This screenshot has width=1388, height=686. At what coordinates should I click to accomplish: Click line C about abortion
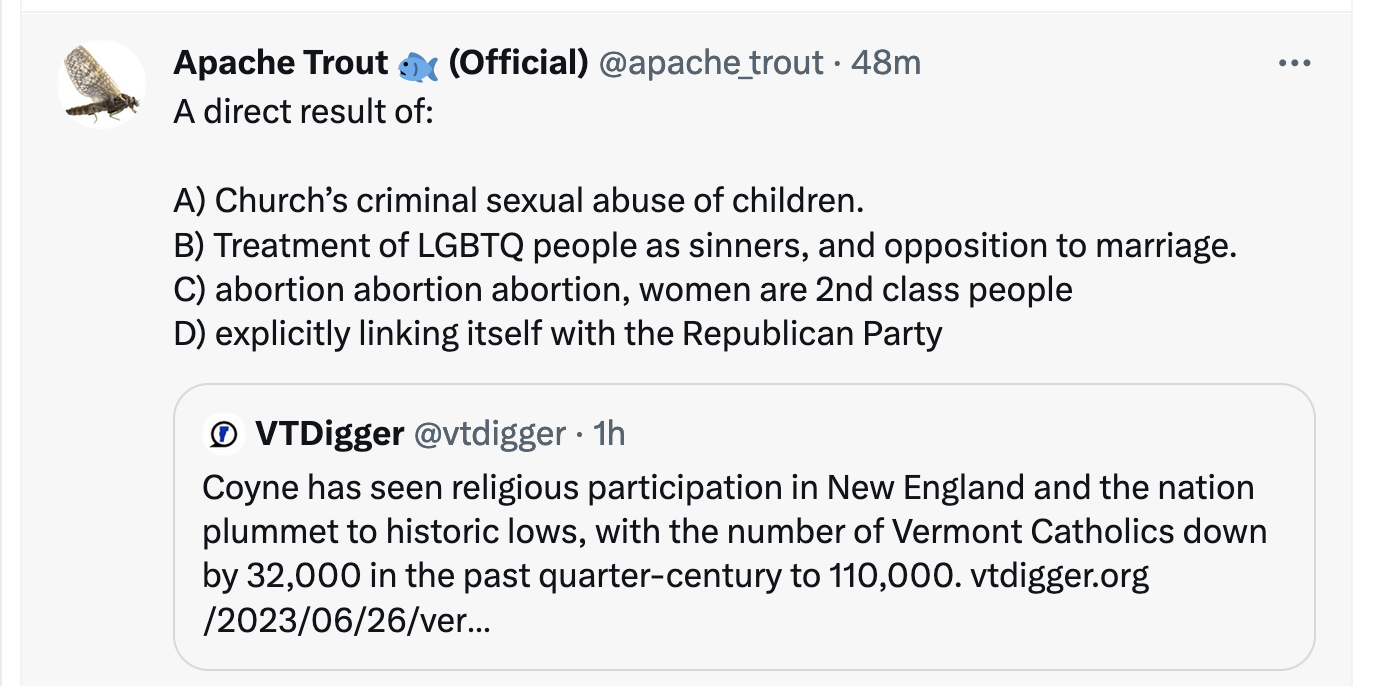coord(622,289)
